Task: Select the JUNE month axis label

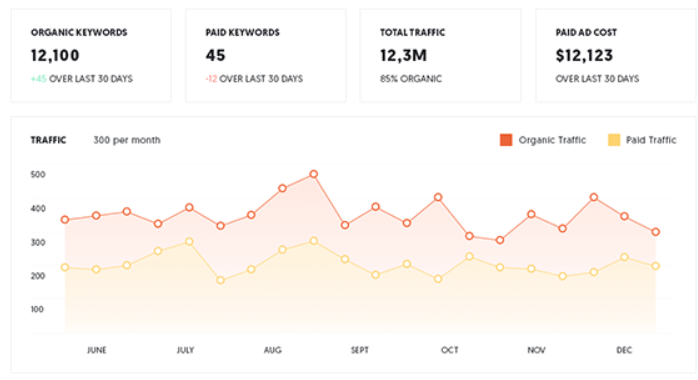Action: (x=97, y=350)
